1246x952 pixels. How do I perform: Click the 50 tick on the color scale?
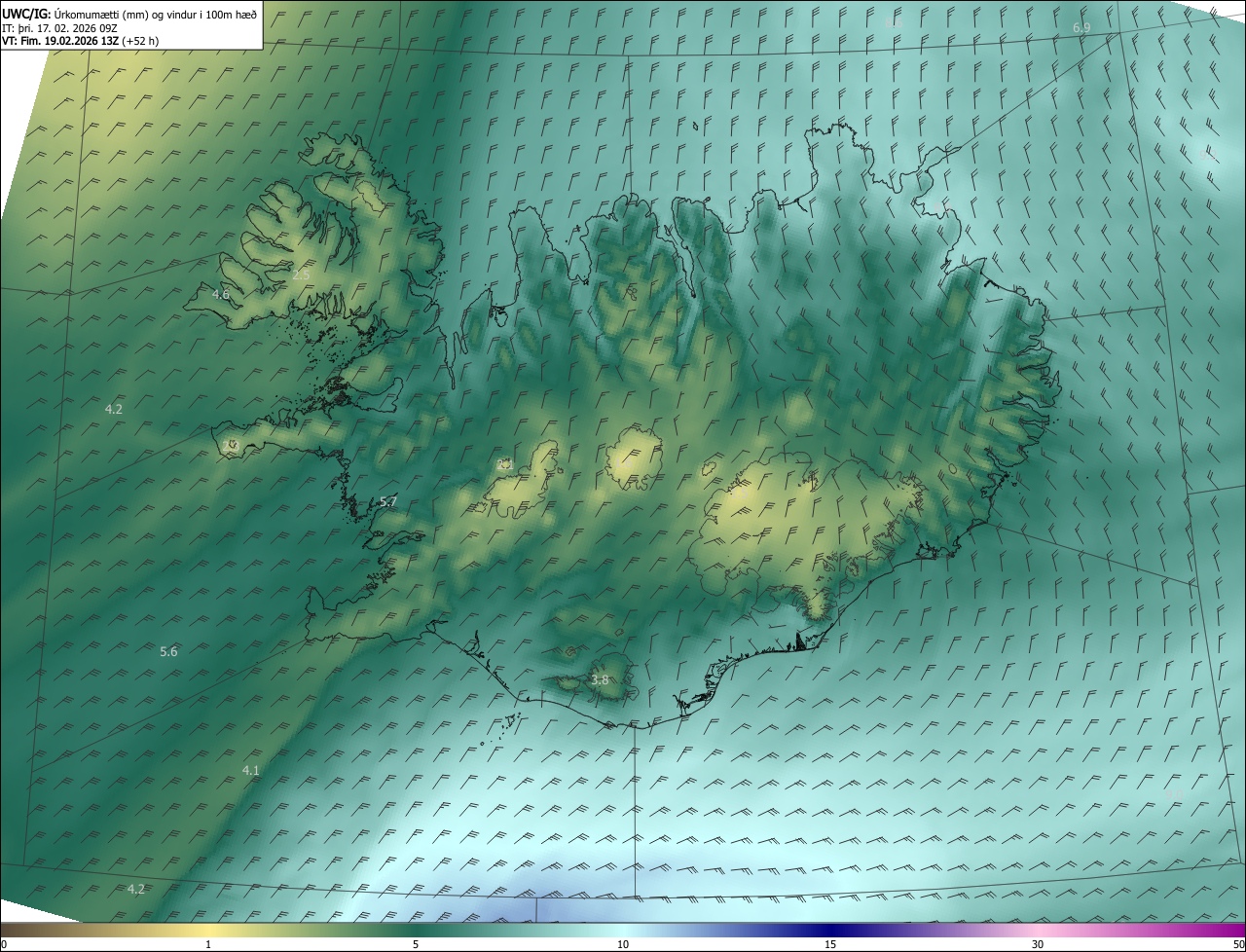1238,944
